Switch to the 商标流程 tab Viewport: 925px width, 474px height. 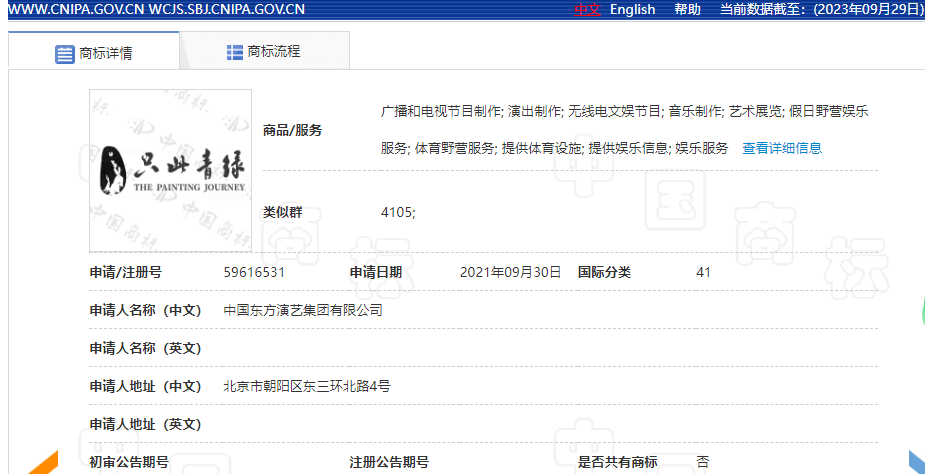[x=264, y=50]
